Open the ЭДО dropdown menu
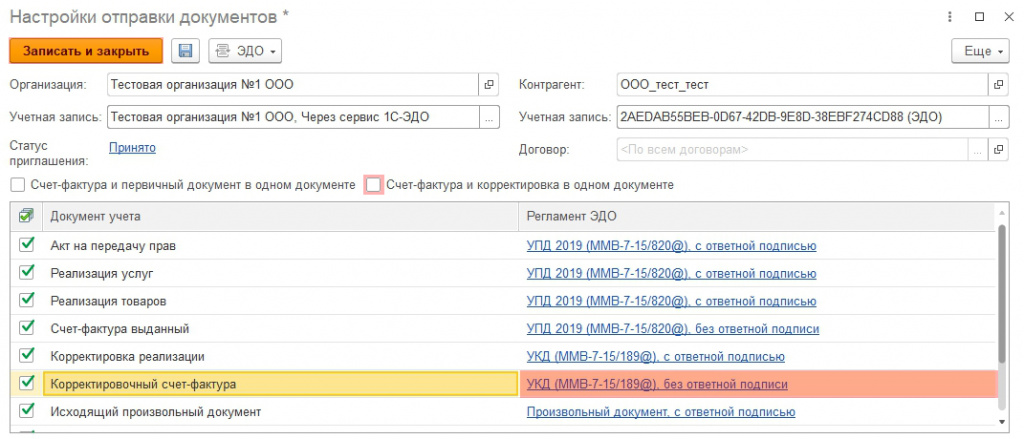Screen dimensions: 1024x439 [x=244, y=51]
